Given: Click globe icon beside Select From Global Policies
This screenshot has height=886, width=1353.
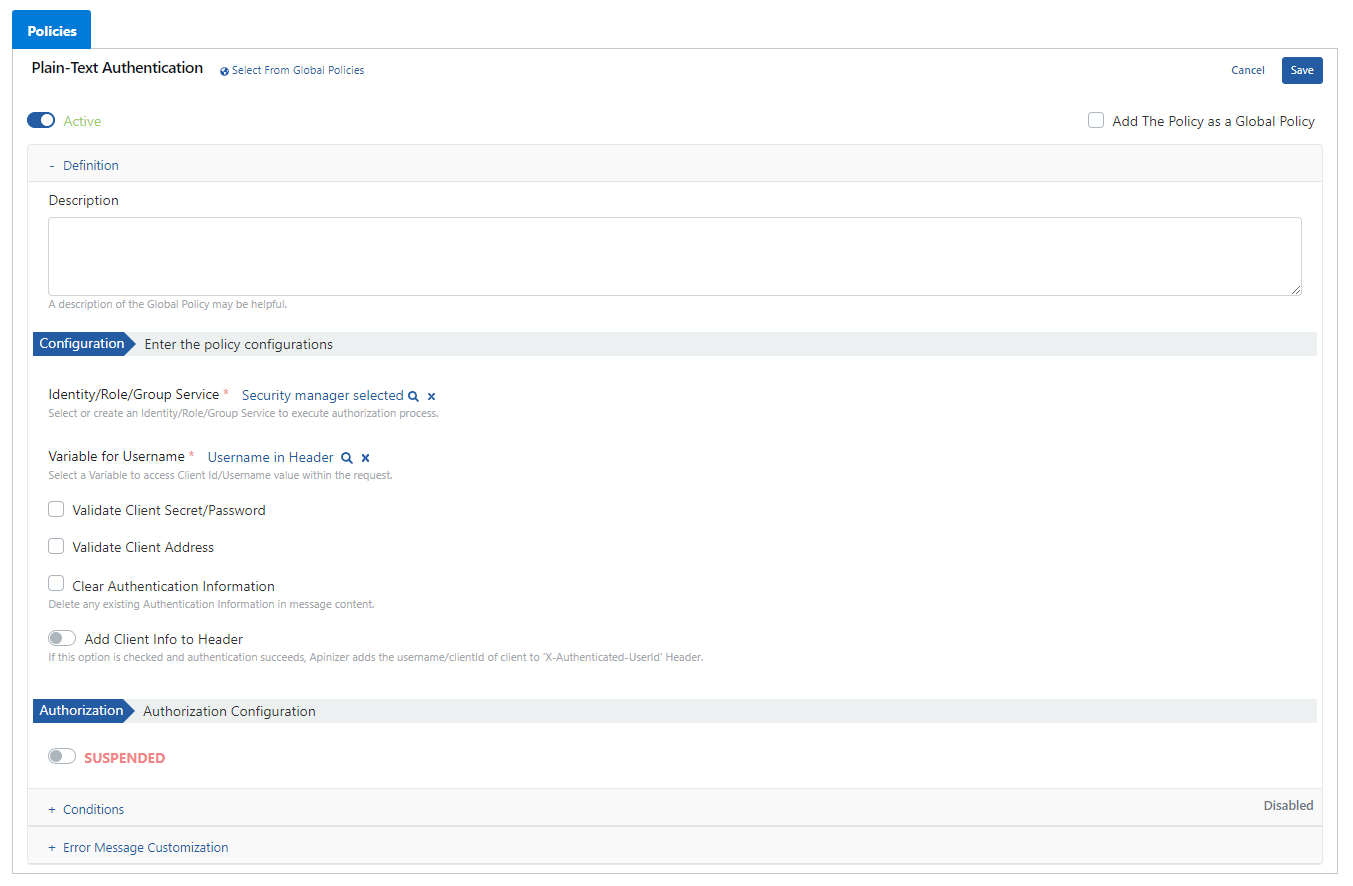Looking at the screenshot, I should (x=224, y=71).
